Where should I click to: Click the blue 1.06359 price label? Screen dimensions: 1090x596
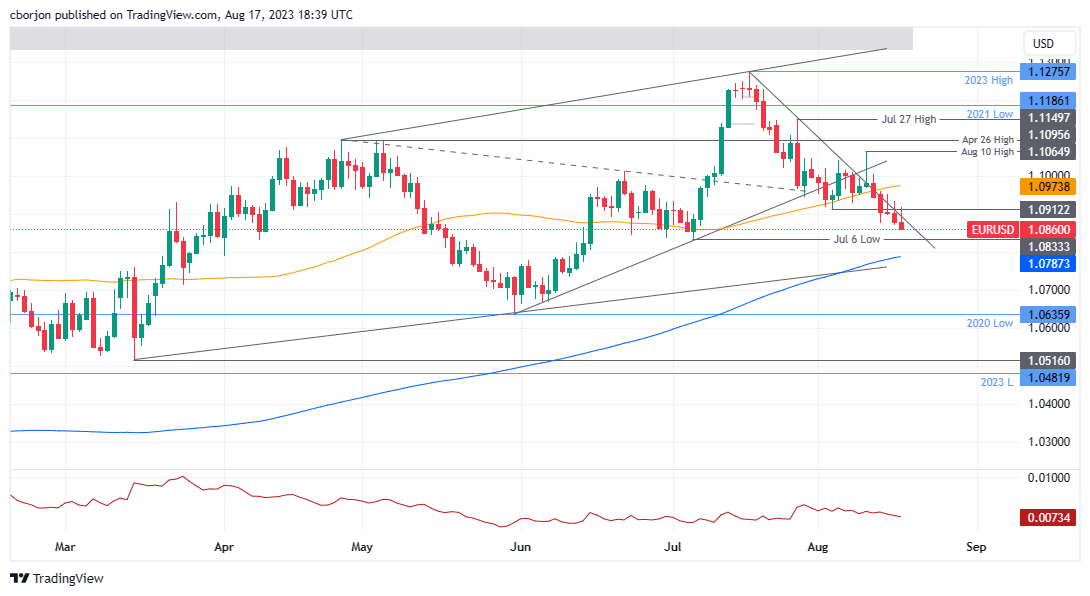[1049, 314]
